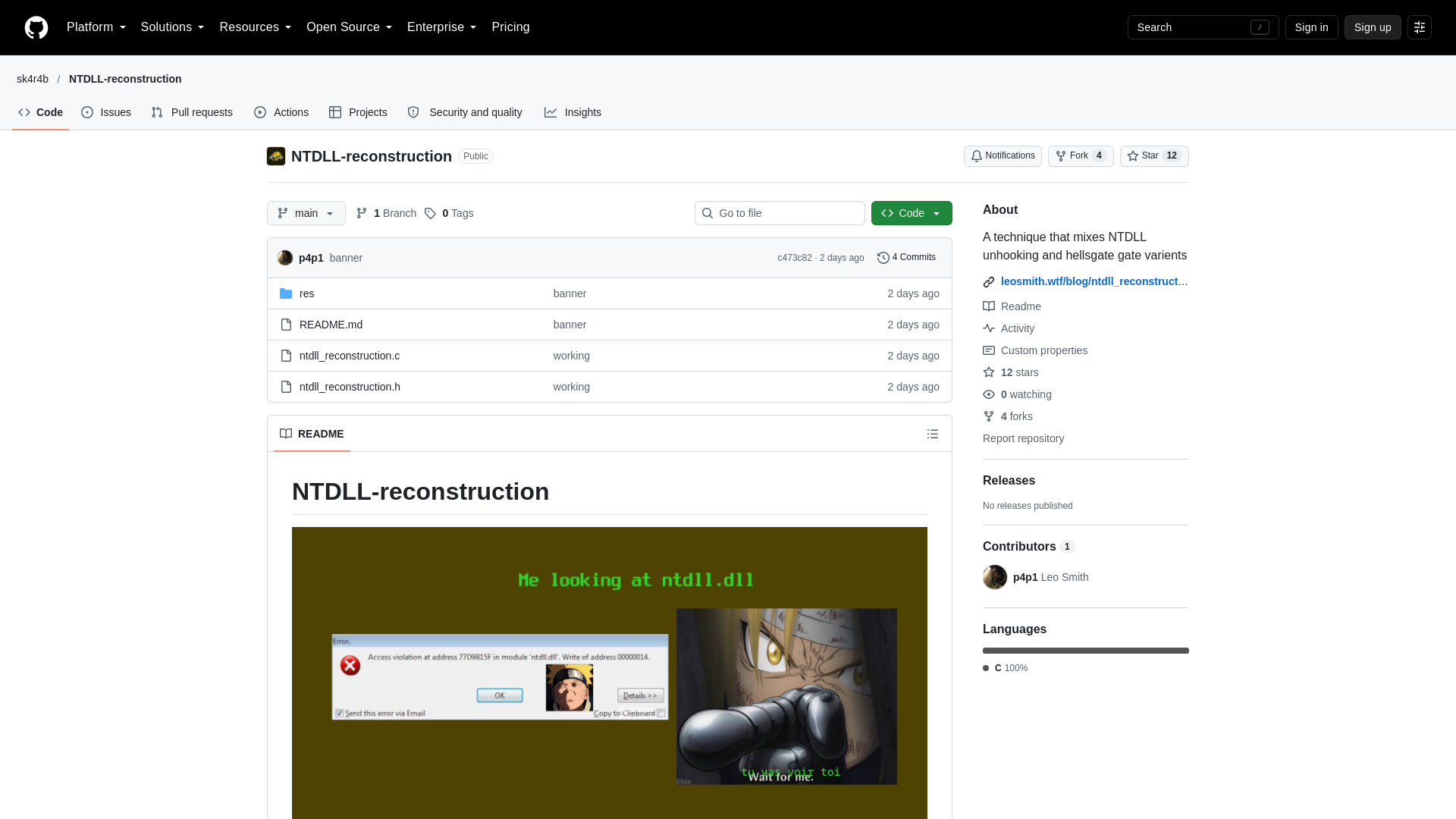Click the 0 Tags tag icon
The image size is (1456, 819).
(x=430, y=213)
